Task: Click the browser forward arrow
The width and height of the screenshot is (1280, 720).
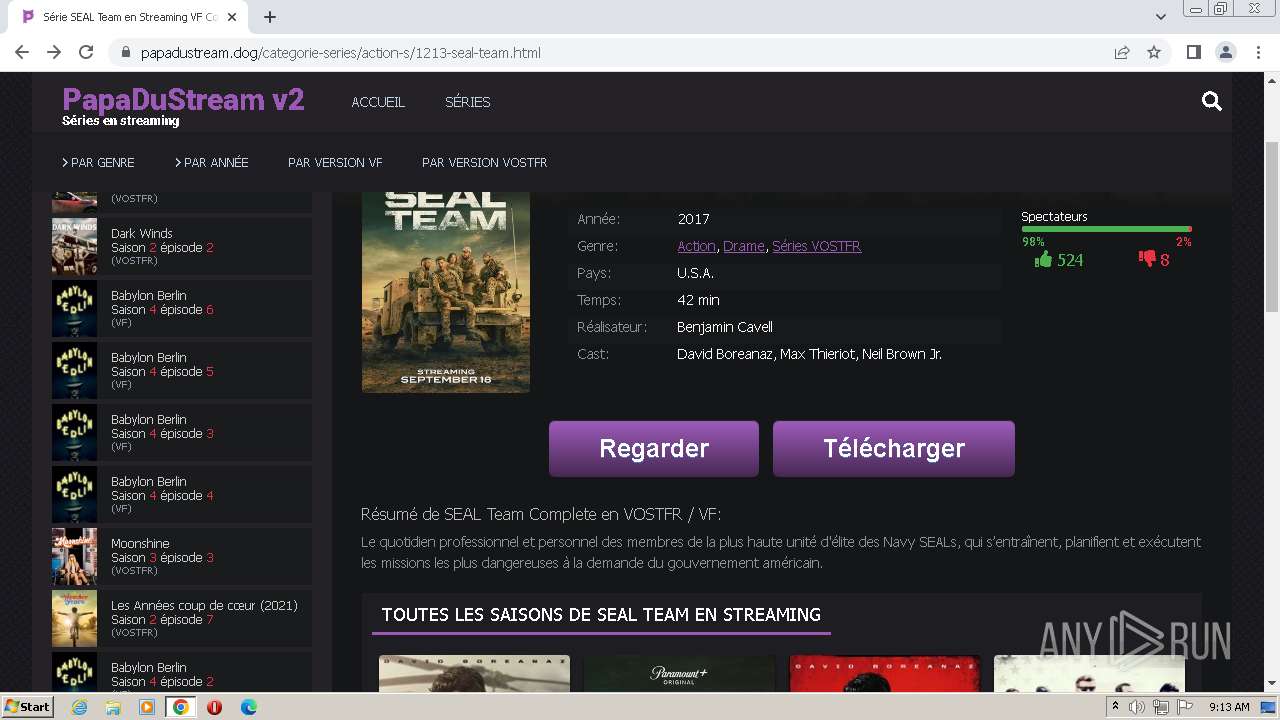Action: [54, 52]
